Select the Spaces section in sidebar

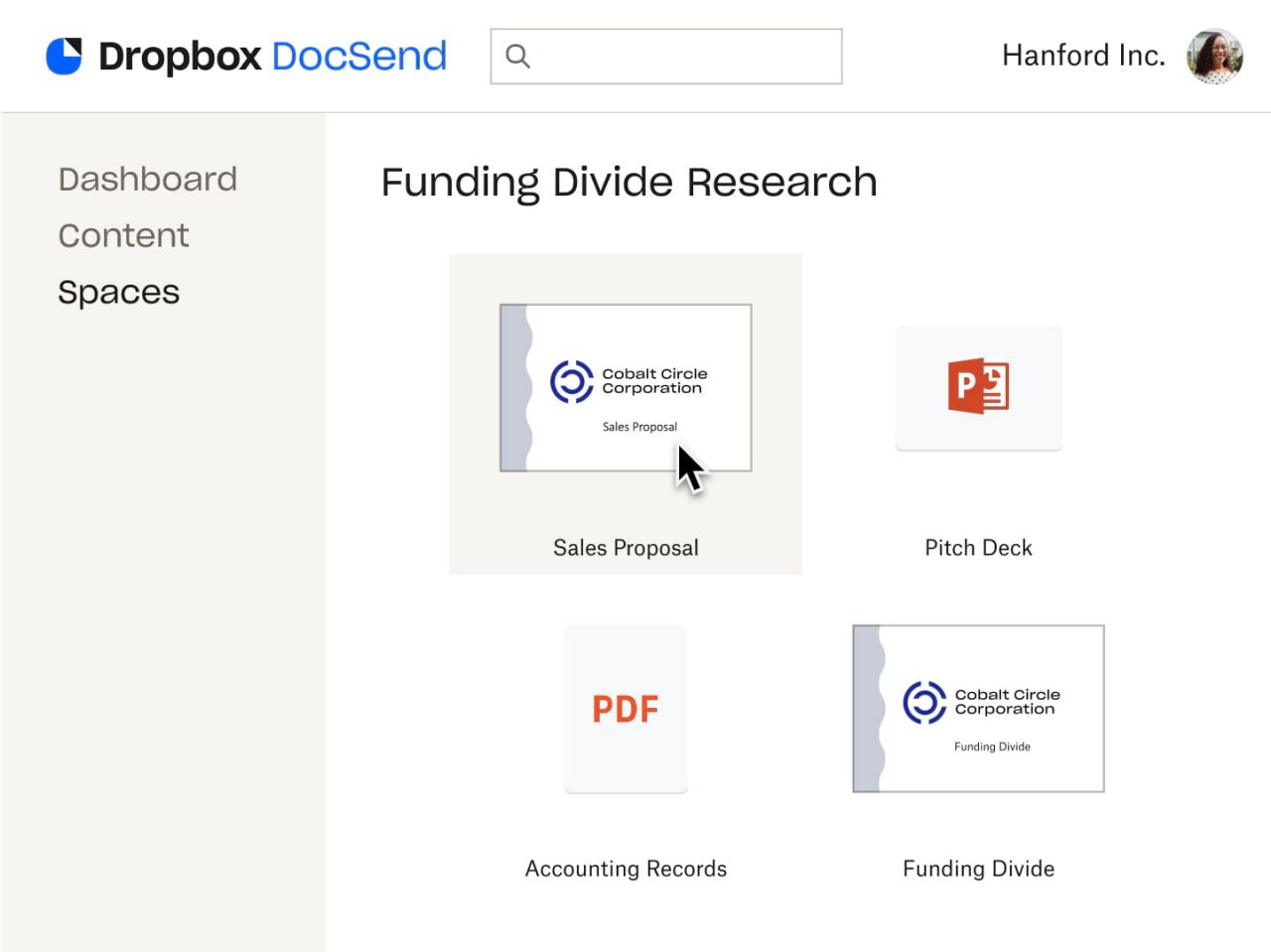point(119,291)
